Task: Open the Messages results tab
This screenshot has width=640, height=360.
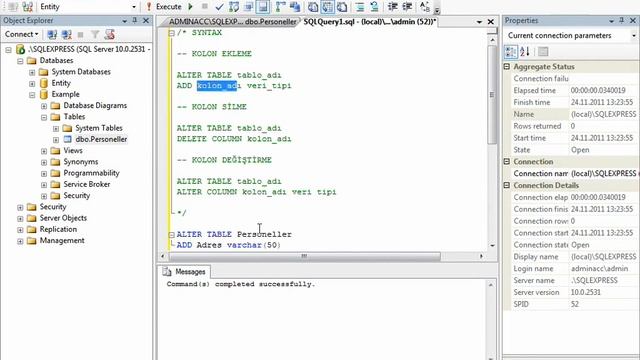Action: (x=184, y=271)
